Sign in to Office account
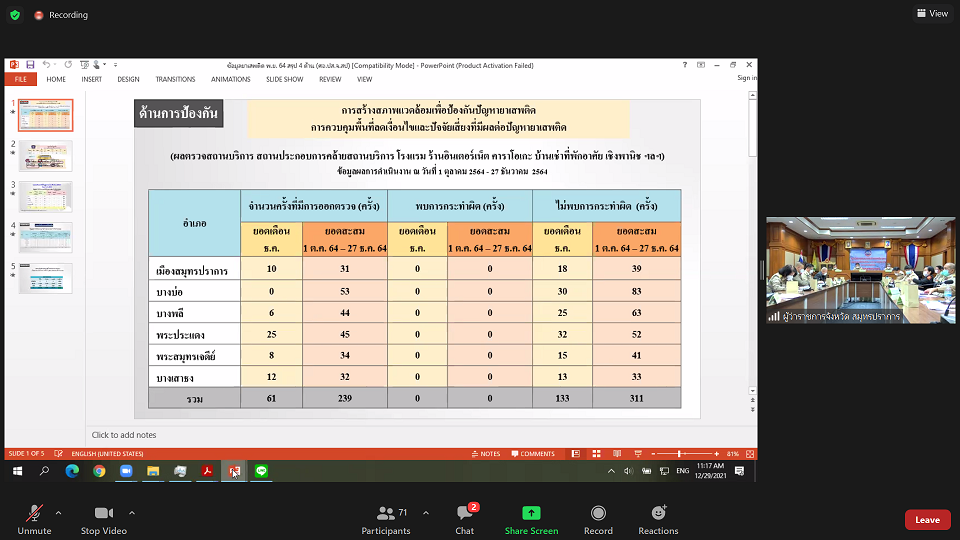This screenshot has width=960, height=540. click(747, 78)
